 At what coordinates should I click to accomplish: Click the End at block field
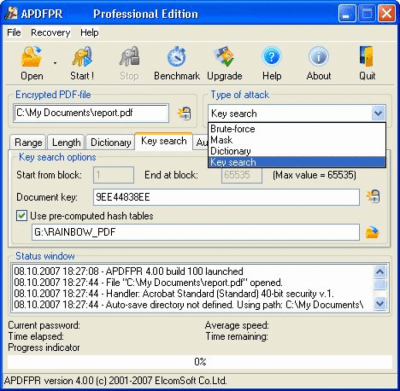click(241, 175)
